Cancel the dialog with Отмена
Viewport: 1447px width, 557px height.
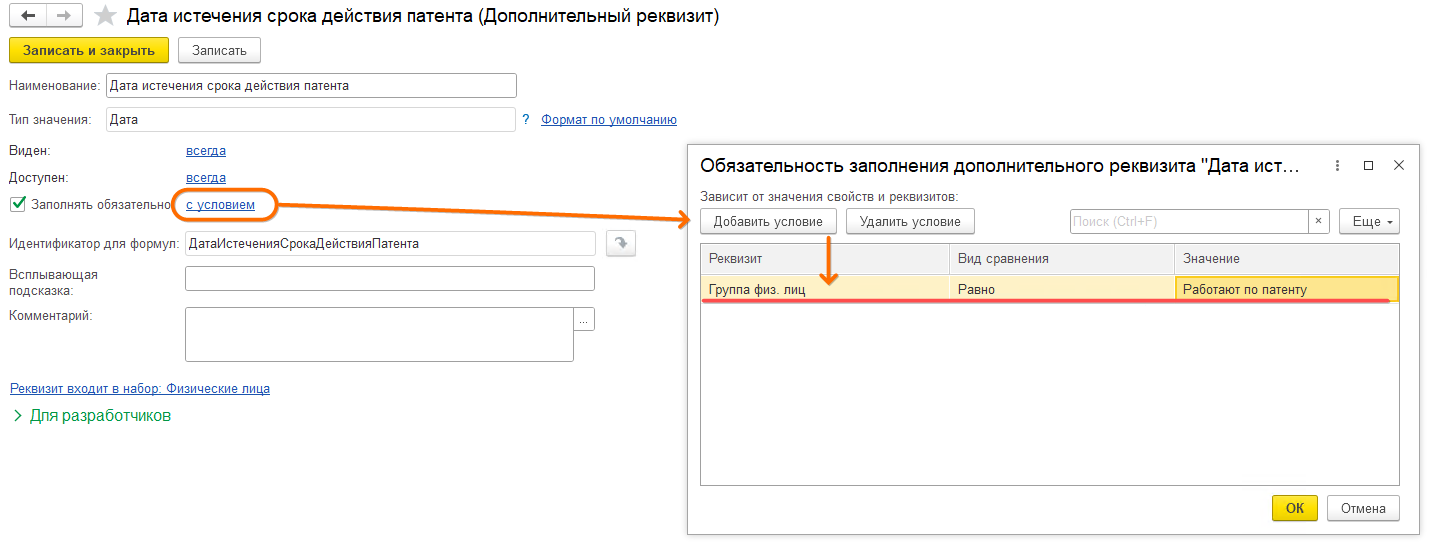[1363, 508]
